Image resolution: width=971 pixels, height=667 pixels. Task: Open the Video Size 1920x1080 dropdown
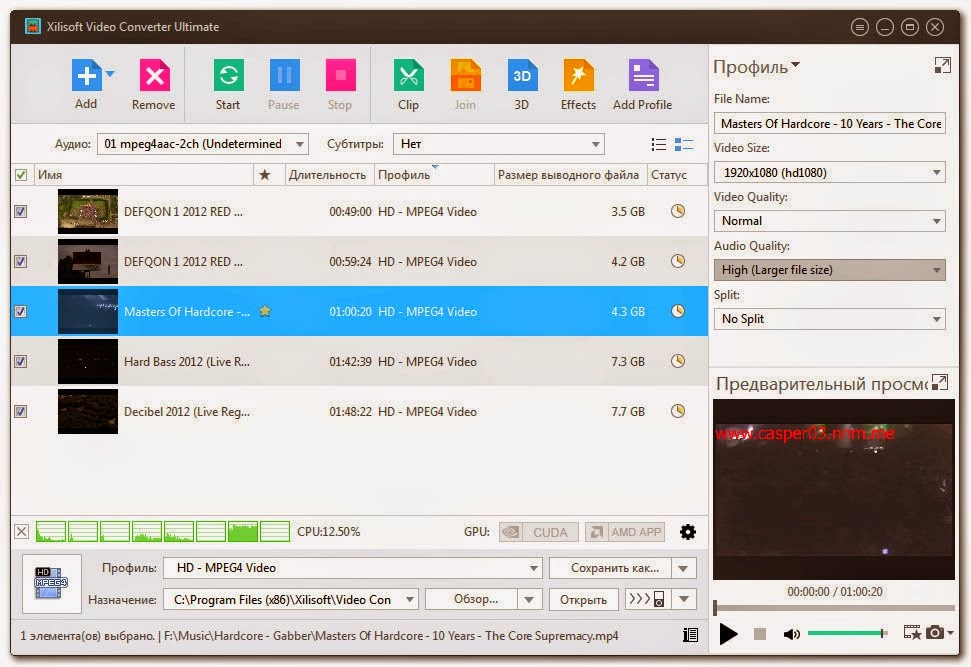[x=830, y=173]
